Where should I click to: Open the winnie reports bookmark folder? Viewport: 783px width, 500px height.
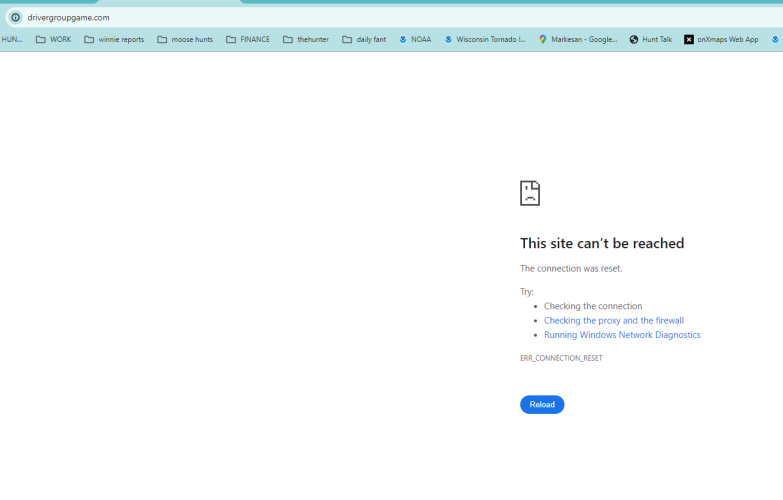click(x=114, y=39)
